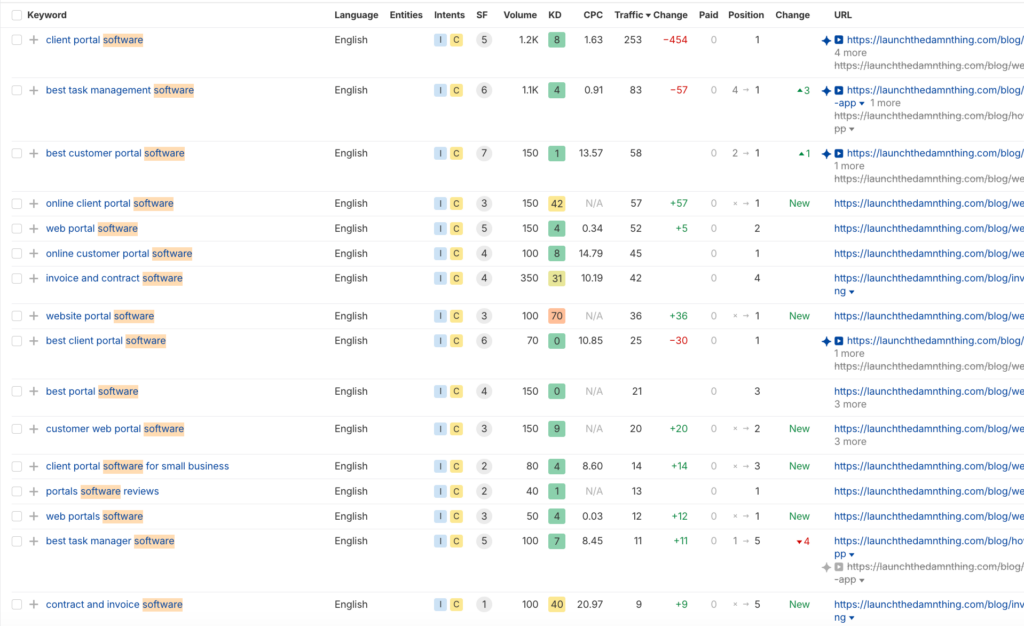The width and height of the screenshot is (1024, 626).
Task: Sort by the Traffic column header
Action: click(632, 15)
